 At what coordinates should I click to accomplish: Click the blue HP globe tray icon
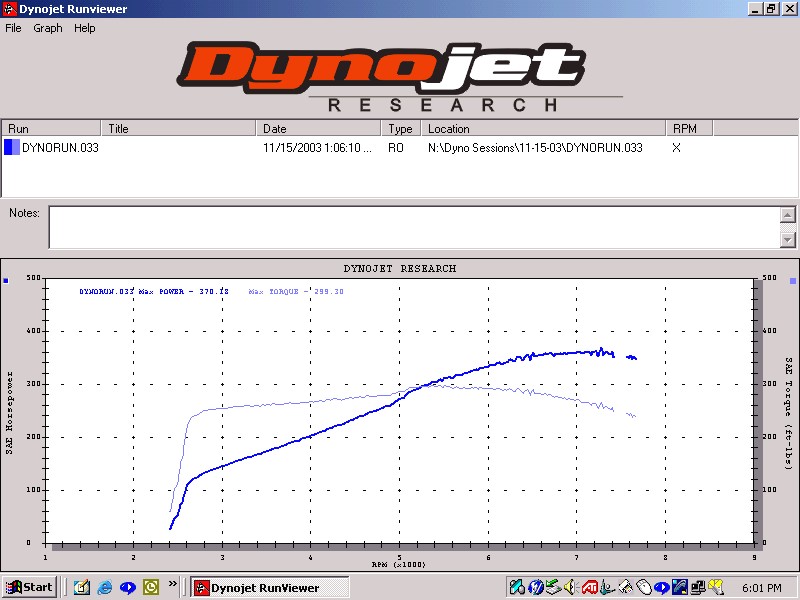pos(535,588)
